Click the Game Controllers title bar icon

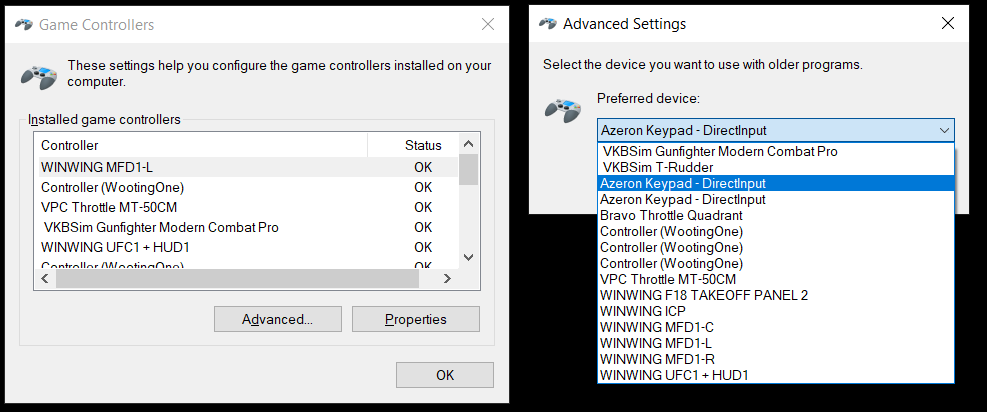pos(23,24)
